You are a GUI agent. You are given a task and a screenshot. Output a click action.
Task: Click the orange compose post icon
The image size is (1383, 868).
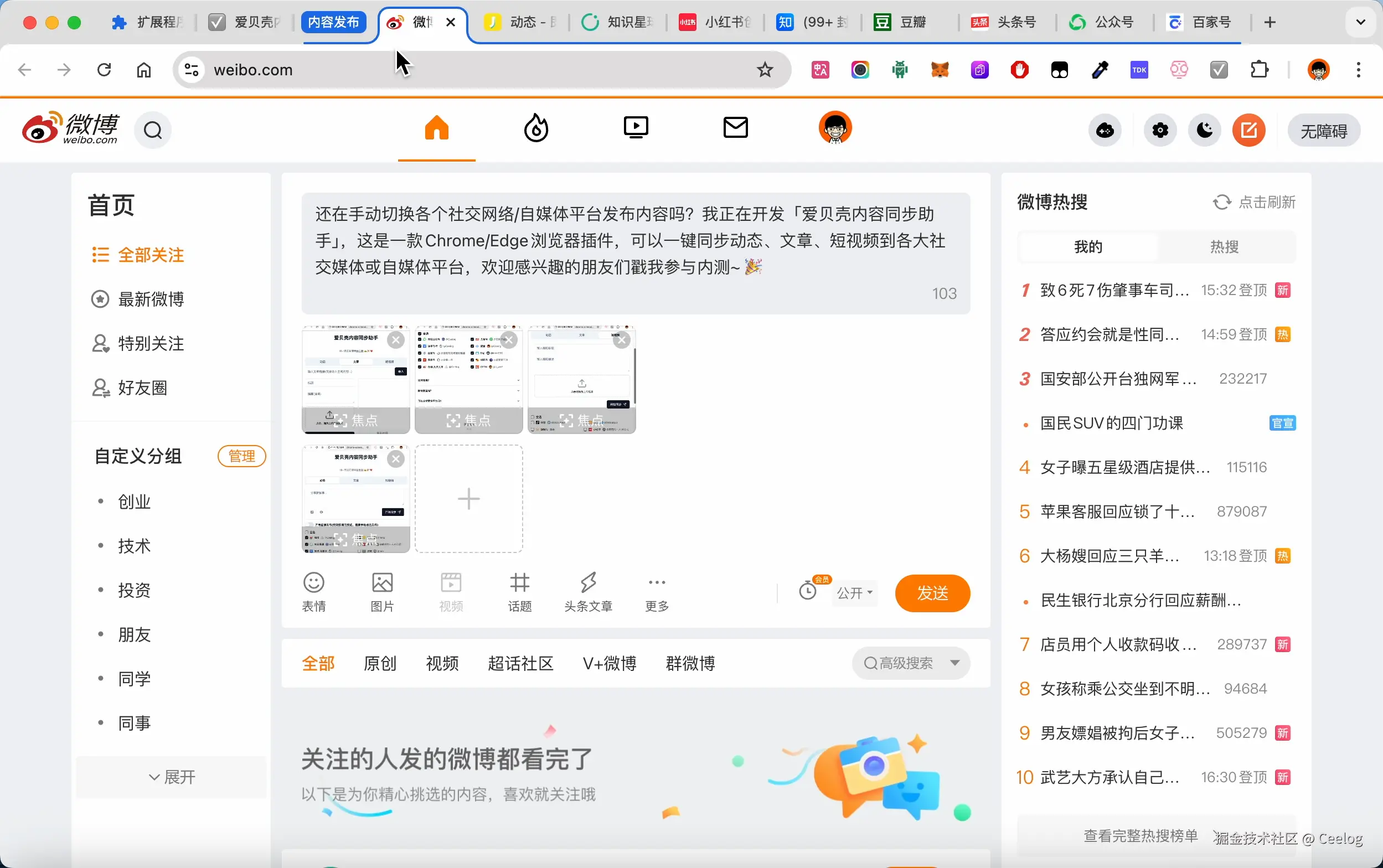coord(1248,131)
